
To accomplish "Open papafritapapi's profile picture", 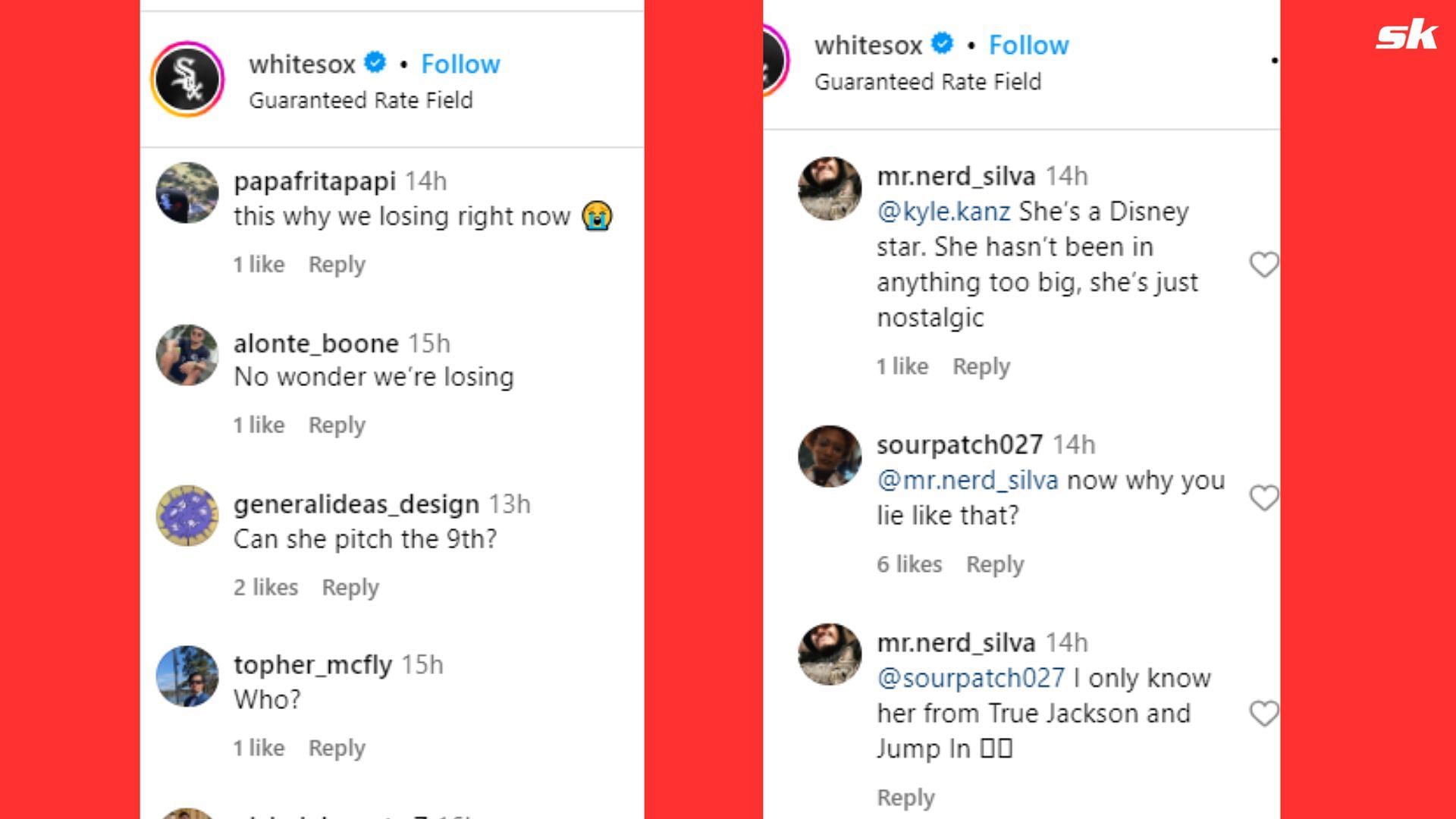I will tap(187, 193).
